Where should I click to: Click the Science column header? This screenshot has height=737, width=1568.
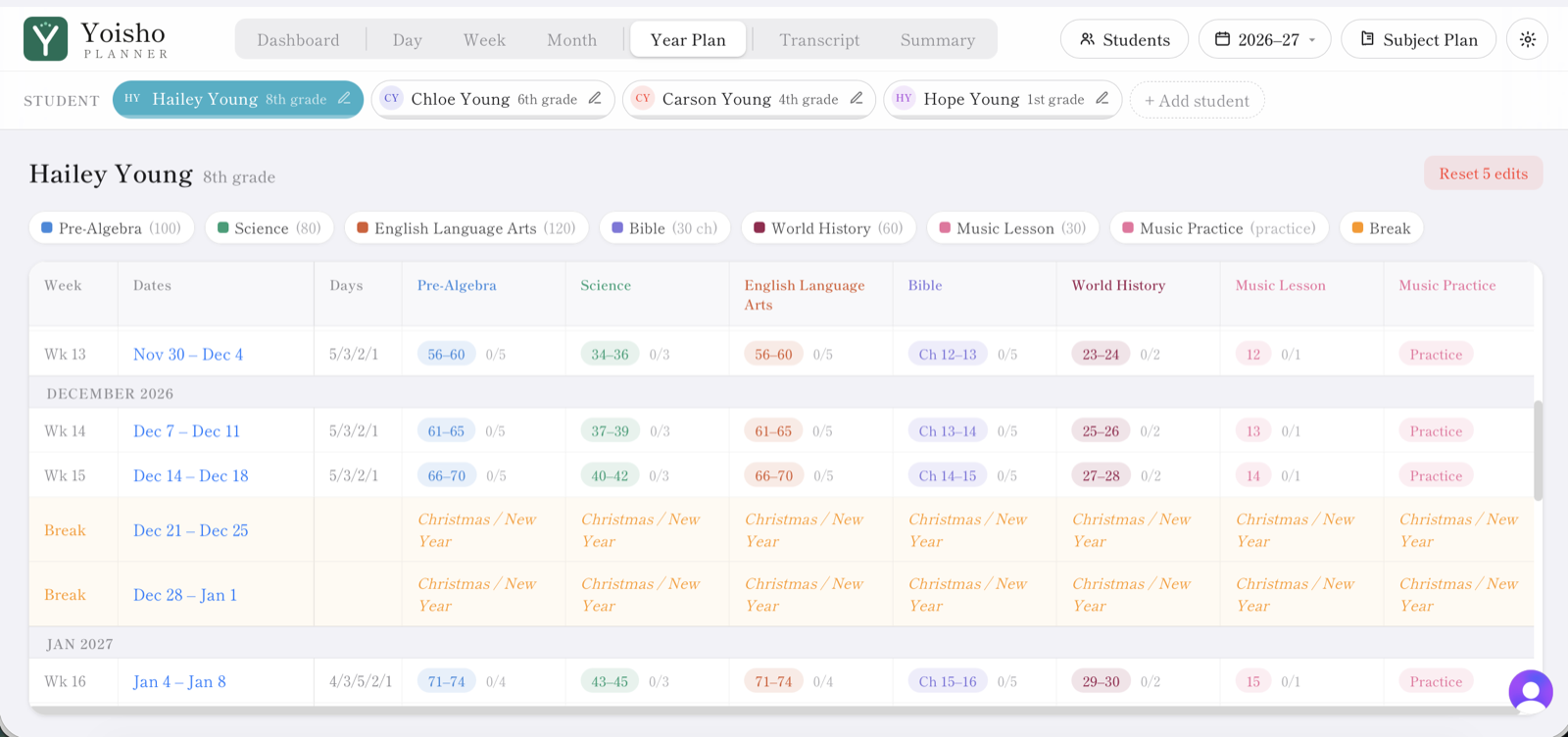pos(606,285)
